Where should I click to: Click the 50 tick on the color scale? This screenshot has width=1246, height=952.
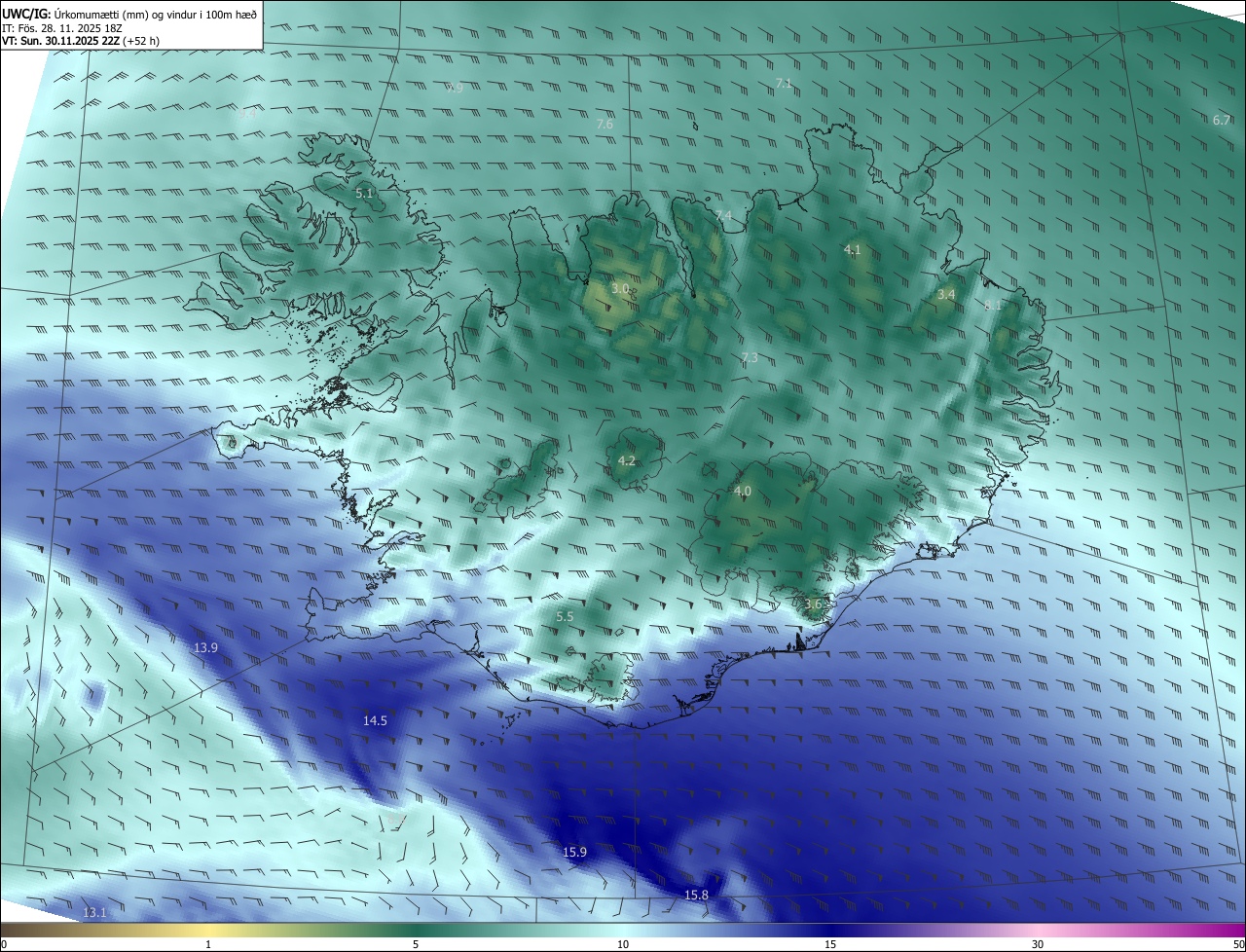1238,945
